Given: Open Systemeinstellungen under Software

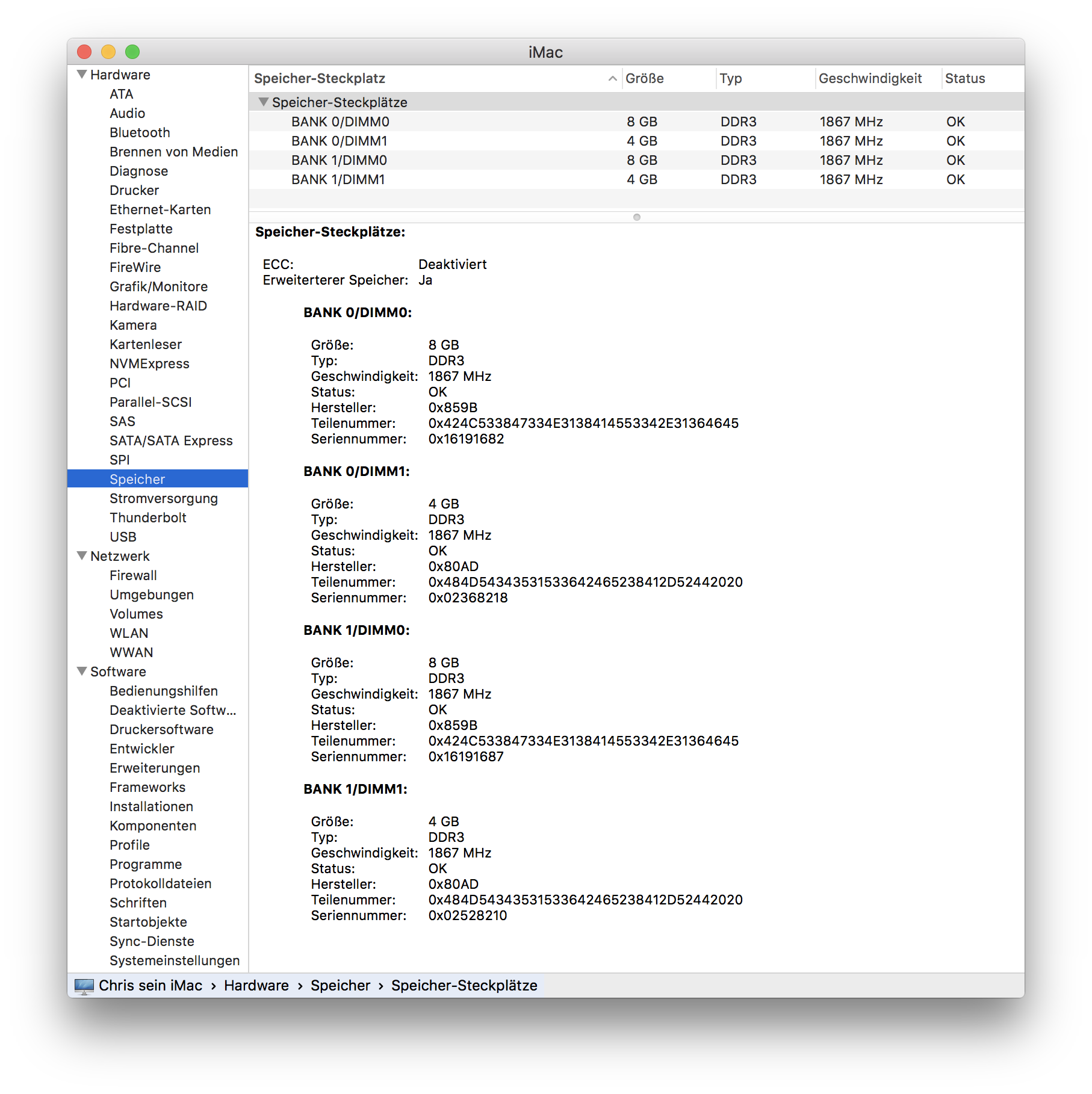Looking at the screenshot, I should point(175,960).
